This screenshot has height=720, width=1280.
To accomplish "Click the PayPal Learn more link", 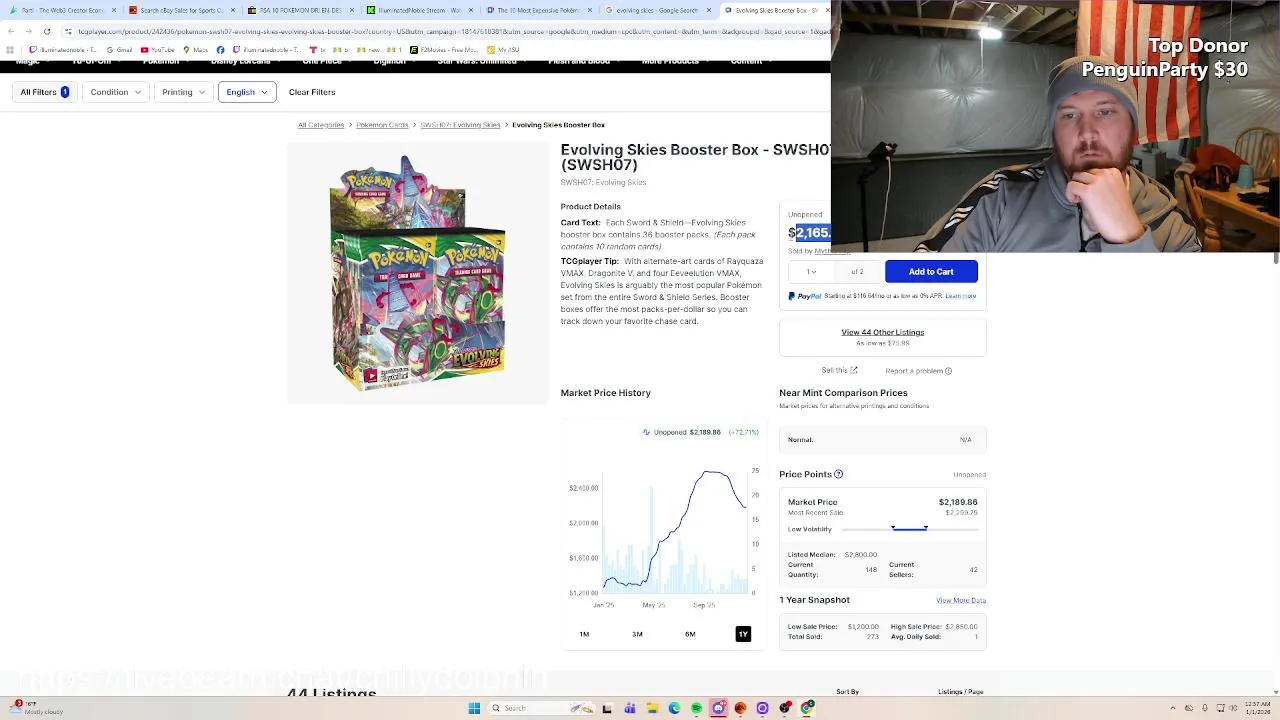I will 961,296.
